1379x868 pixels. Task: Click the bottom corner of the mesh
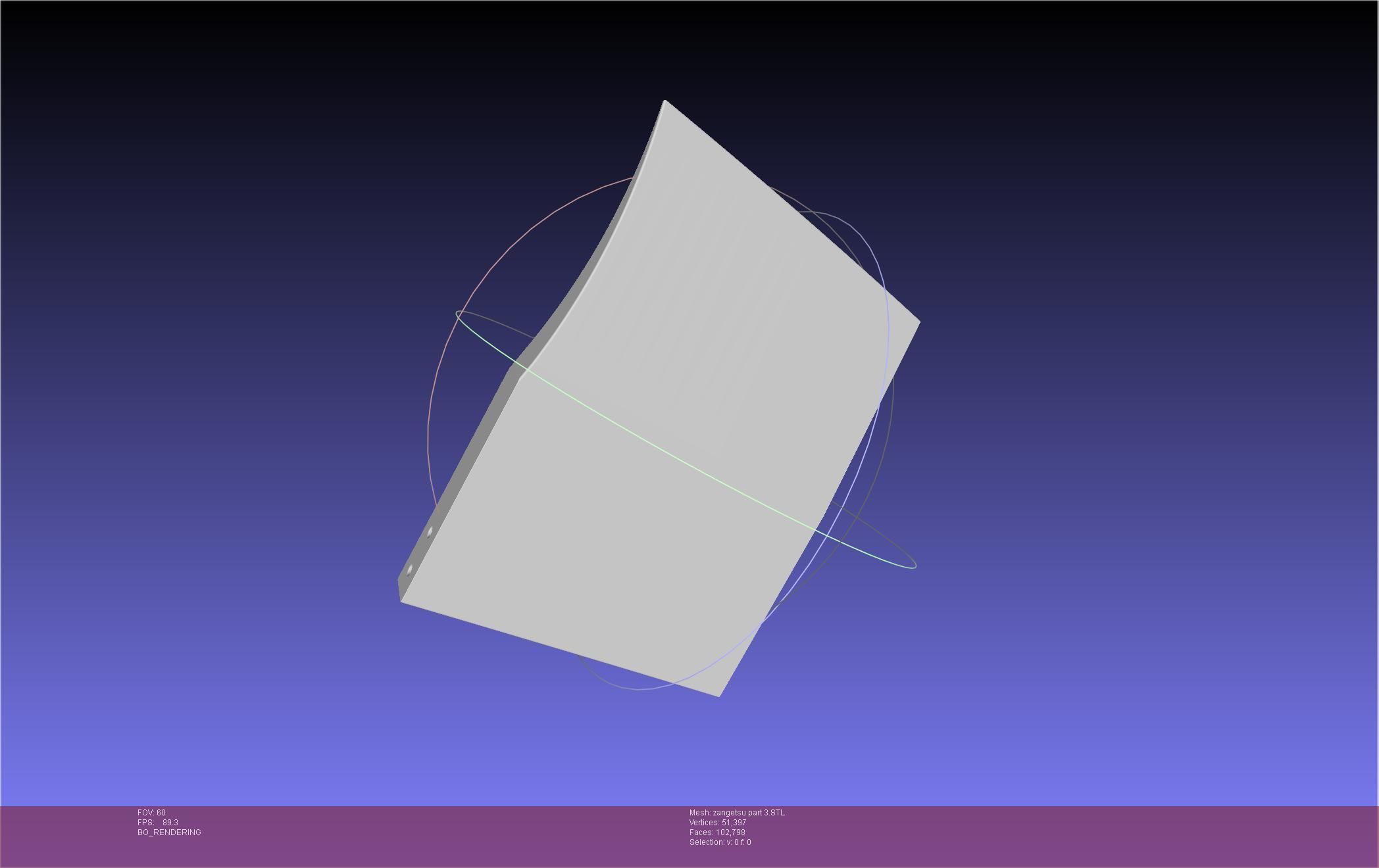[x=718, y=695]
